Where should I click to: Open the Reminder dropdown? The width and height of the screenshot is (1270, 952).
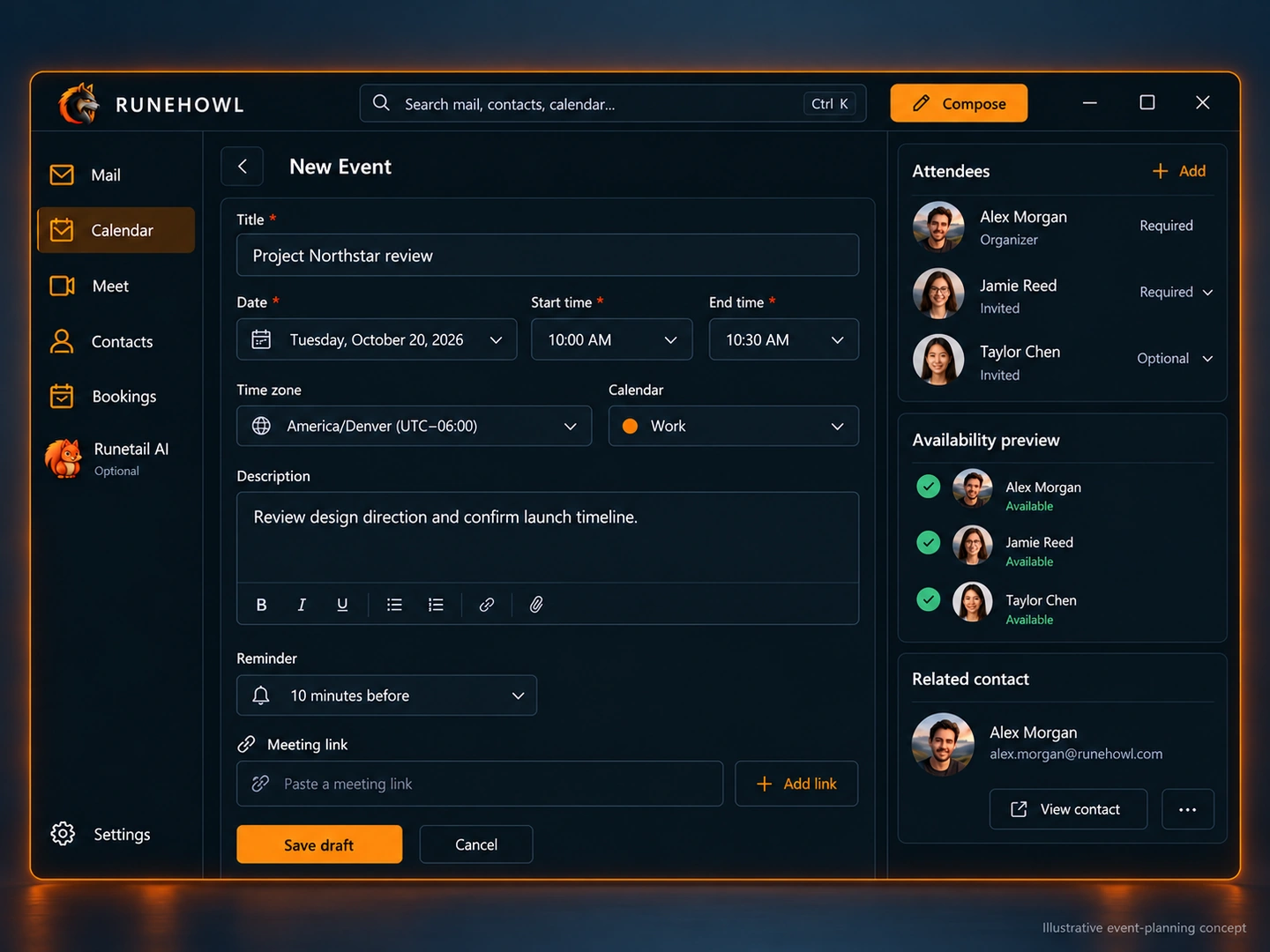point(386,695)
